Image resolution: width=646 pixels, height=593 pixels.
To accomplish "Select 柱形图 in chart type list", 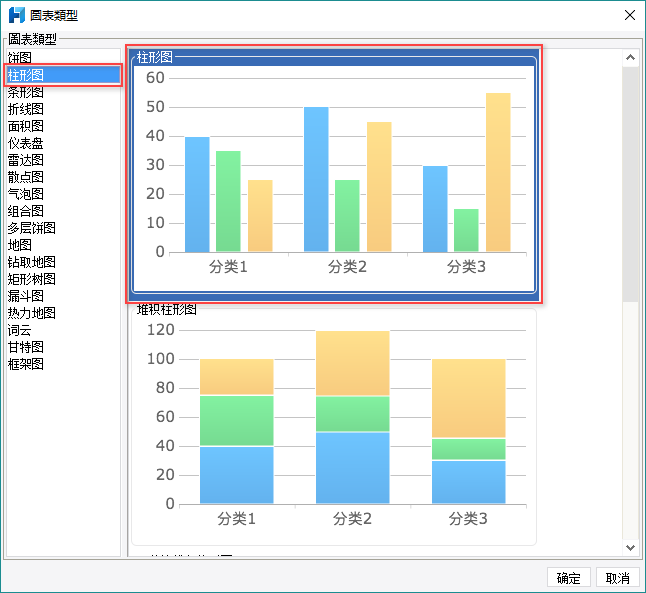I will [x=63, y=75].
